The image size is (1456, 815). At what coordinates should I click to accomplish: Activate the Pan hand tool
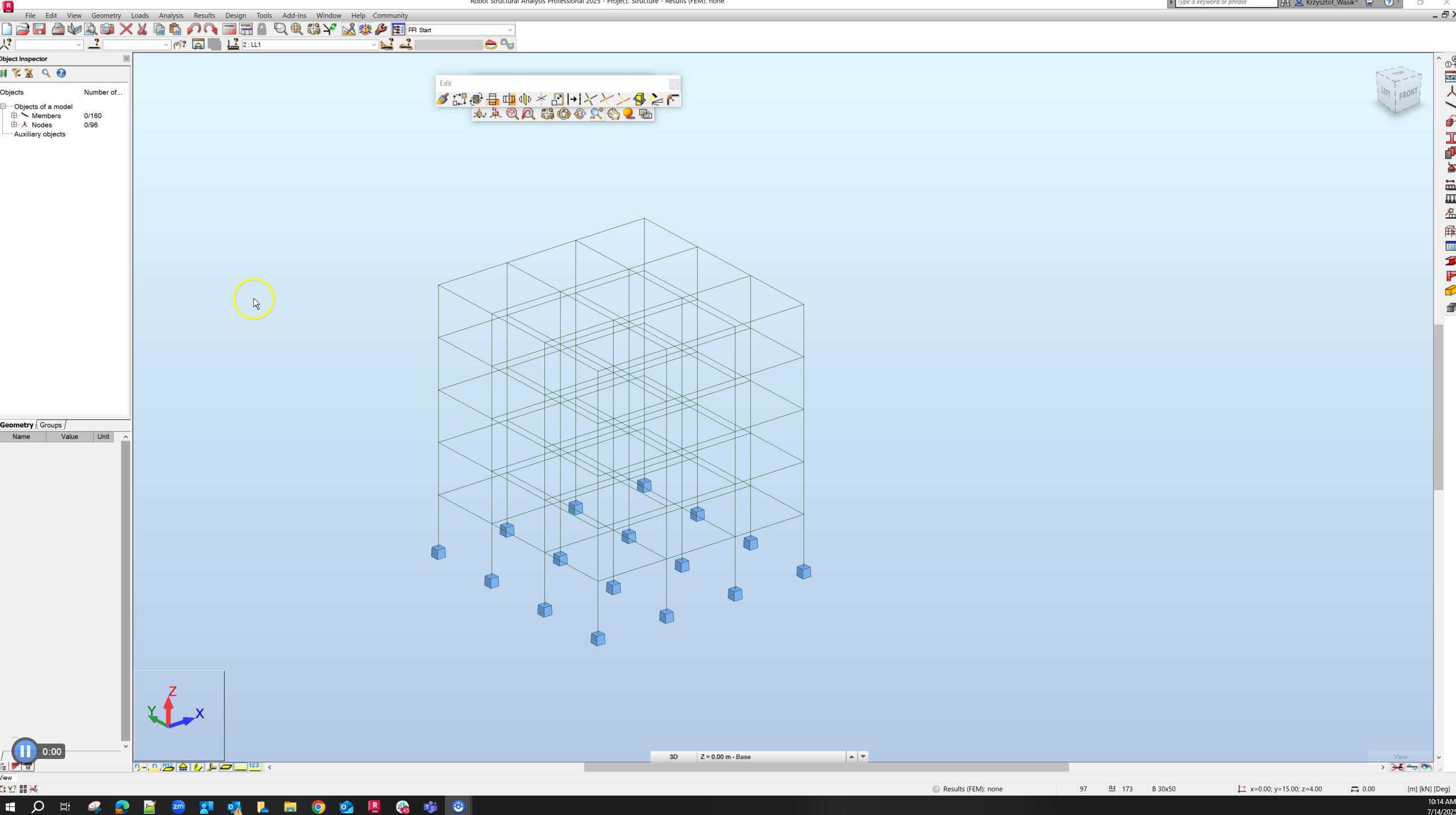[x=613, y=114]
